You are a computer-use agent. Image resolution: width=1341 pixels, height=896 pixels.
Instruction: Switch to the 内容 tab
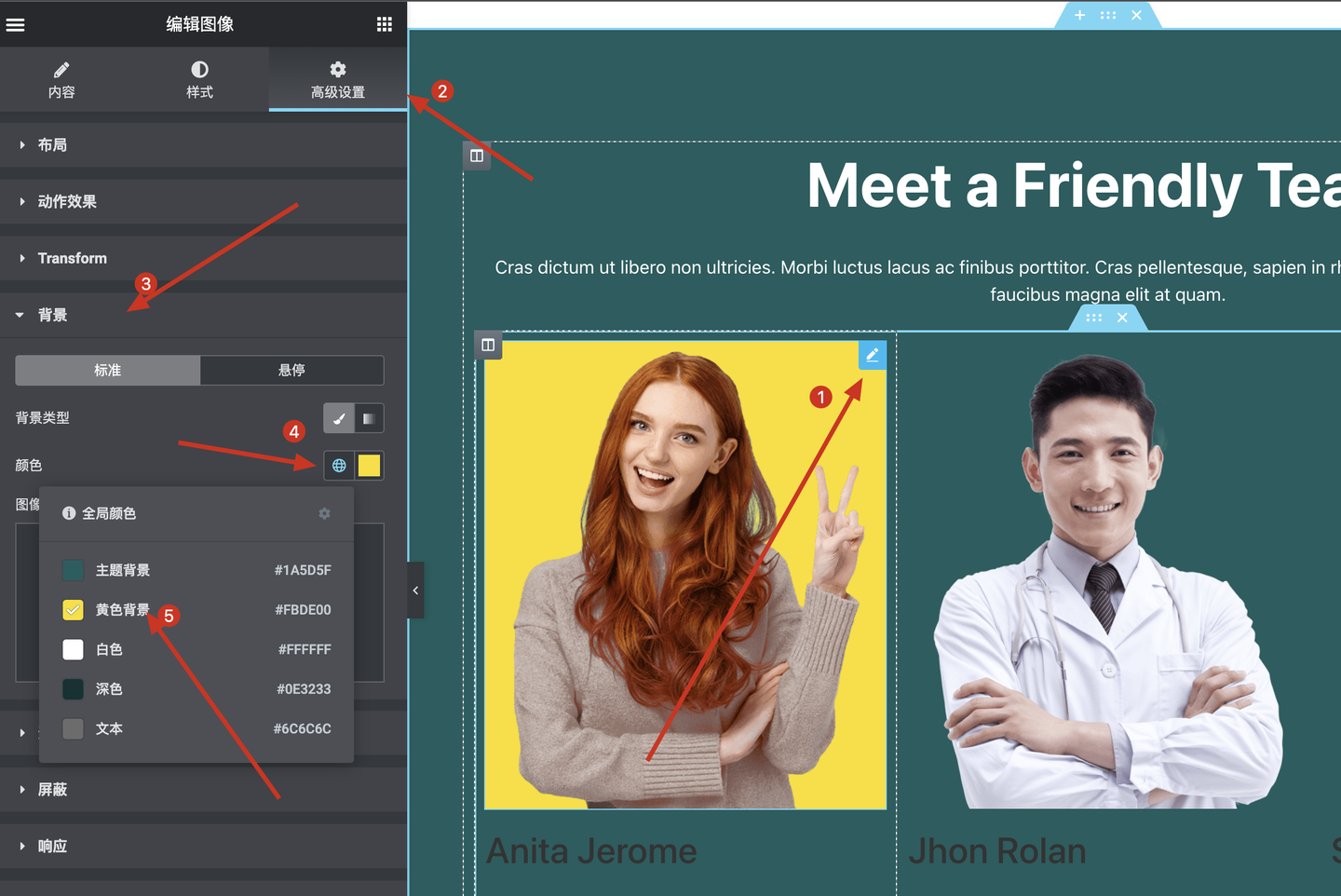click(61, 80)
